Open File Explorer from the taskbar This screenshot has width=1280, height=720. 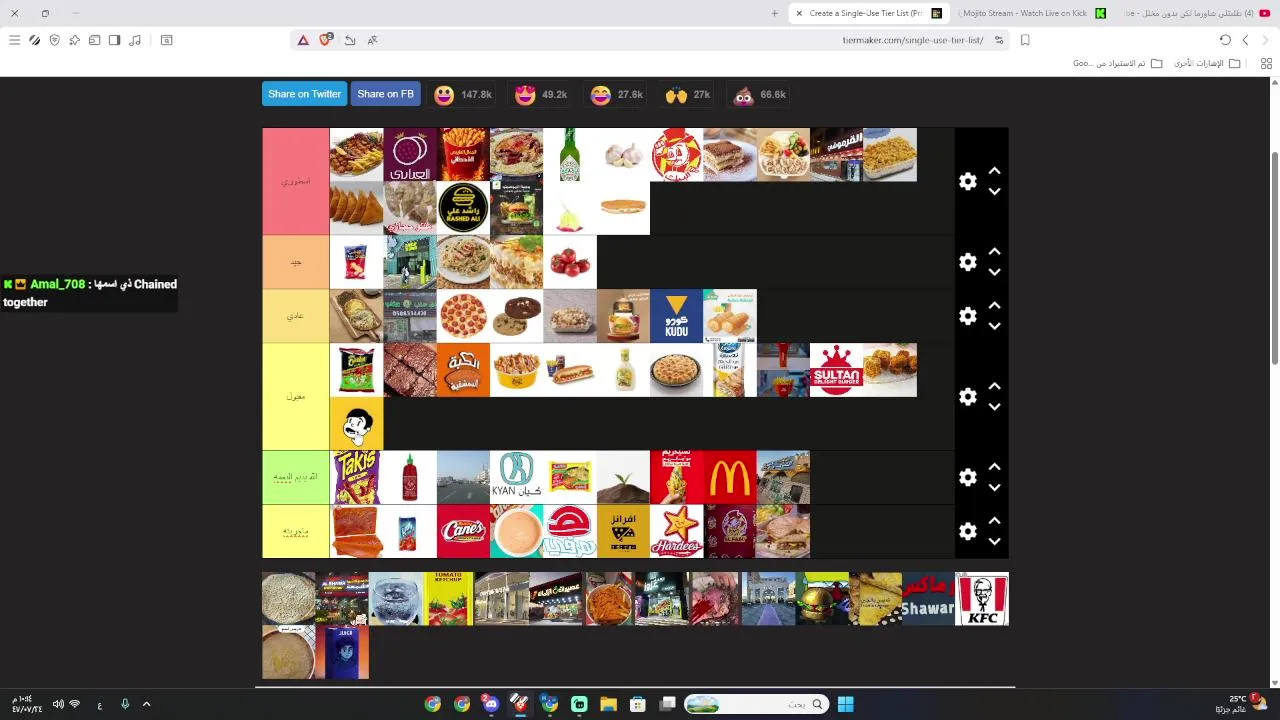pos(608,704)
